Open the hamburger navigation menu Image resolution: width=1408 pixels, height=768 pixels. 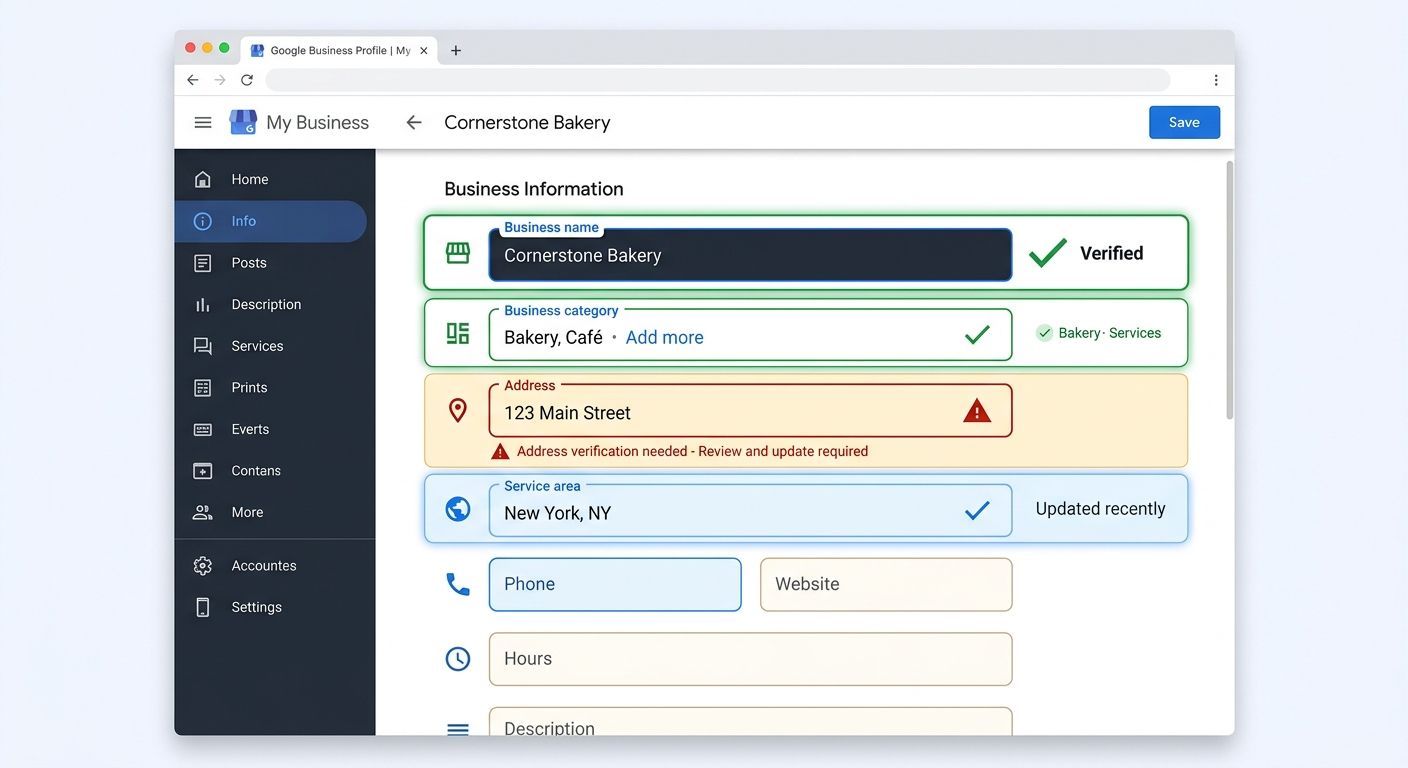[203, 122]
